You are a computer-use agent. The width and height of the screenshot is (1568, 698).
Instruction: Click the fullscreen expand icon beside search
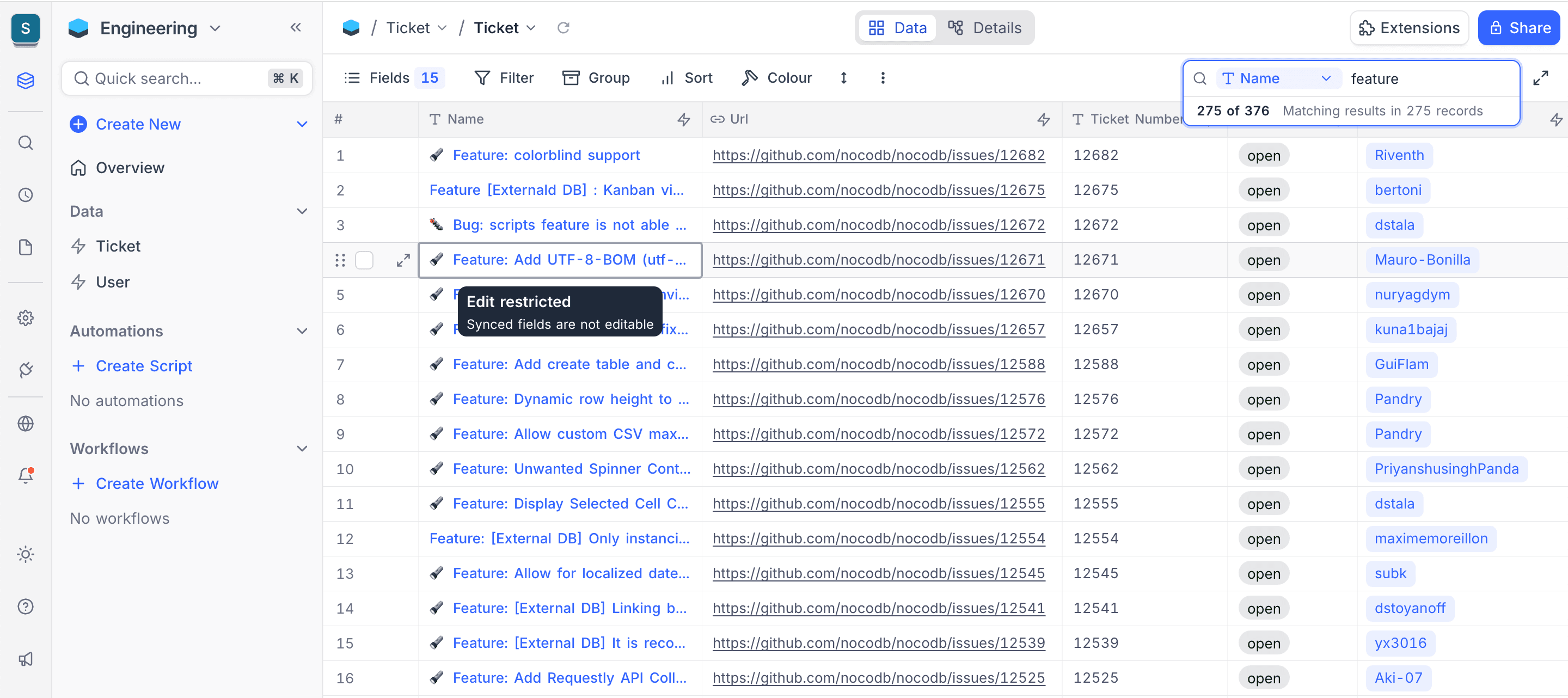(x=1540, y=78)
